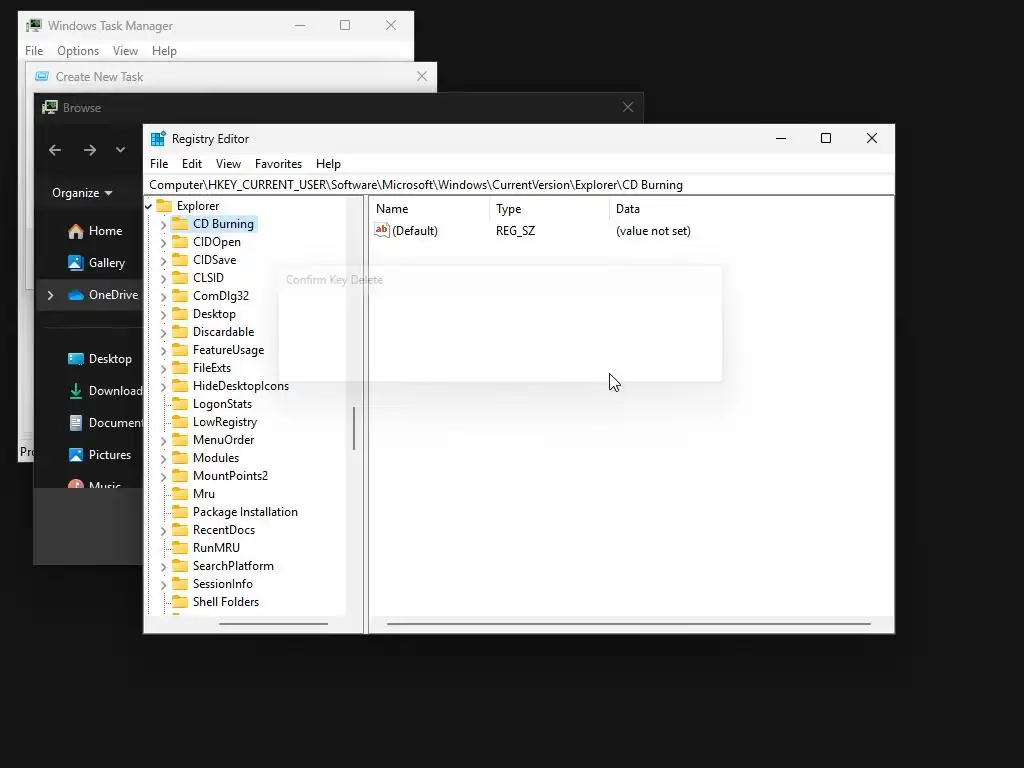The height and width of the screenshot is (768, 1024).
Task: Click the tree pane vertical scrollbar
Action: click(354, 428)
